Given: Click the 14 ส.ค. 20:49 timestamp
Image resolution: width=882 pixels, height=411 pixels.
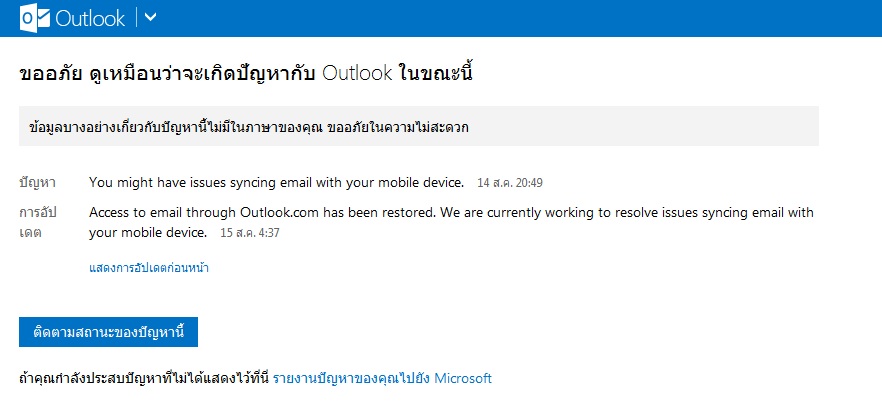Looking at the screenshot, I should 510,184.
